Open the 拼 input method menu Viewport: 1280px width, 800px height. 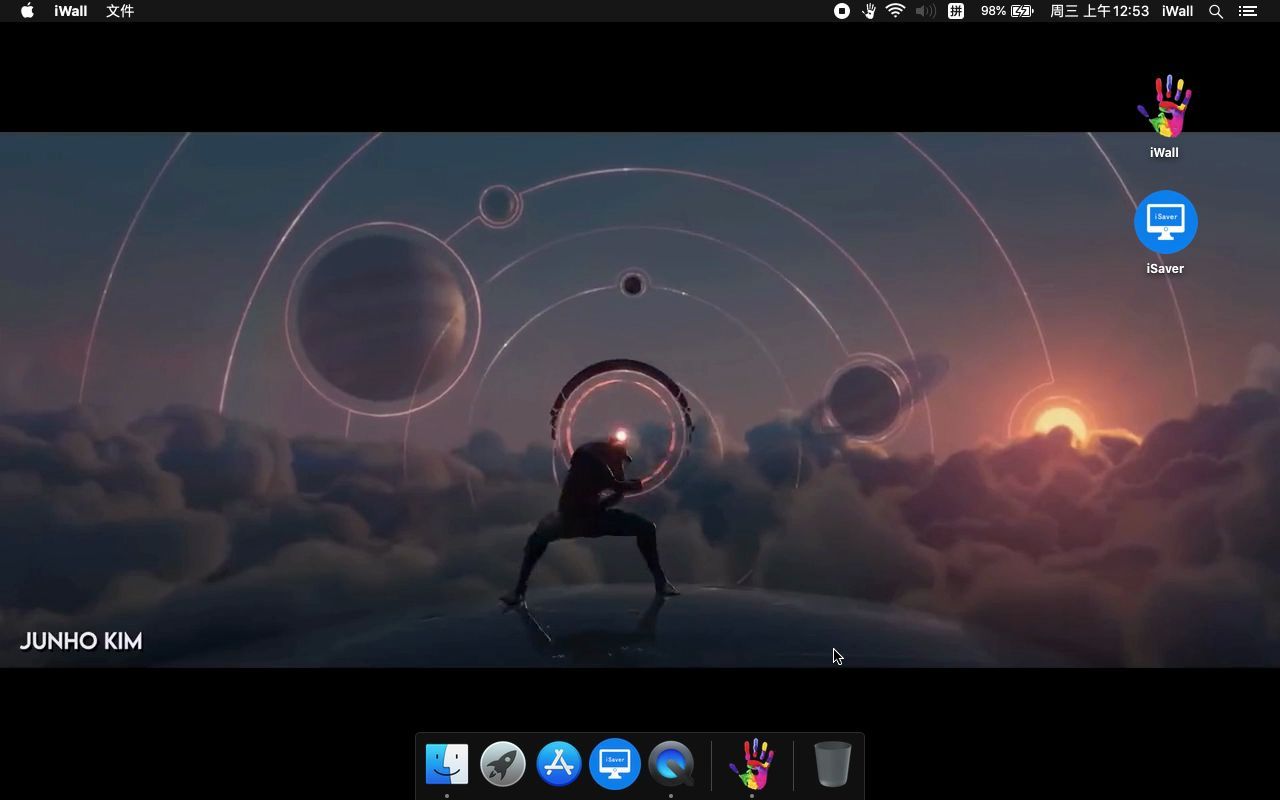point(956,11)
